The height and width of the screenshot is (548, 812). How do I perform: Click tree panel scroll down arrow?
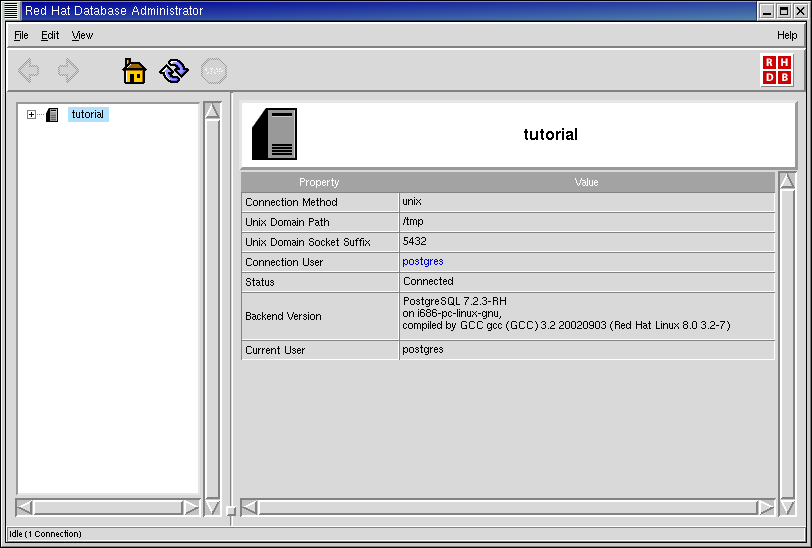point(212,507)
